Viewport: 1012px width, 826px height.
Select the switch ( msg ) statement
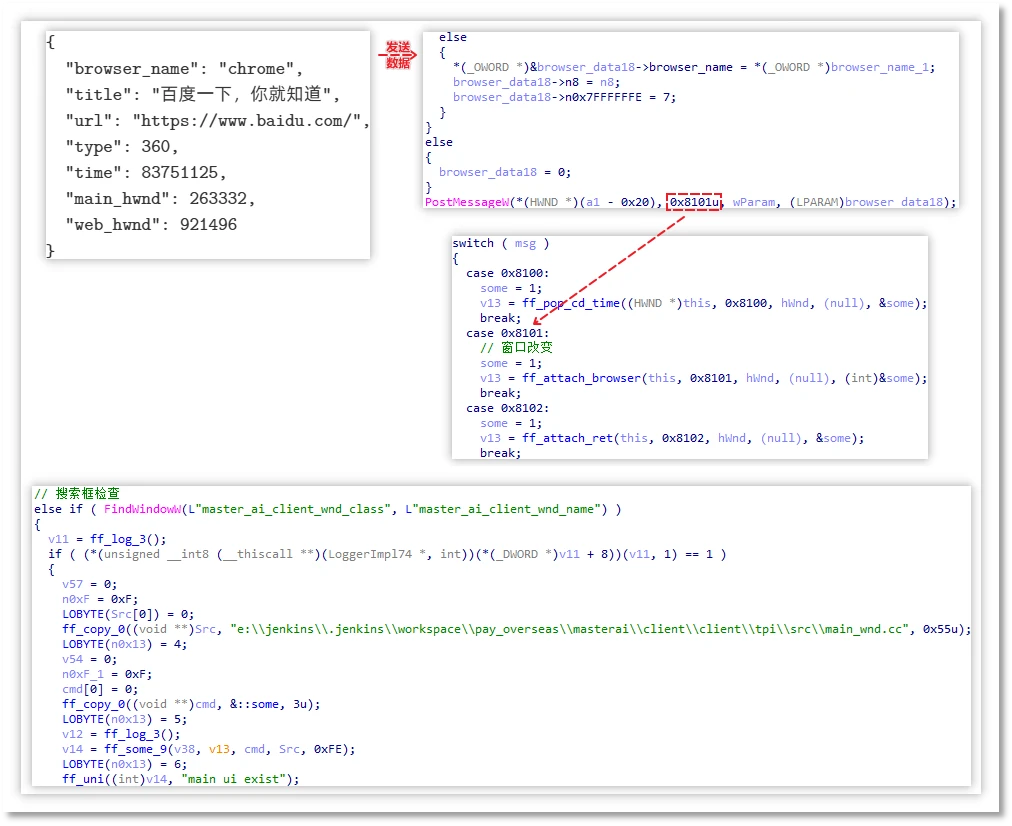tap(501, 243)
